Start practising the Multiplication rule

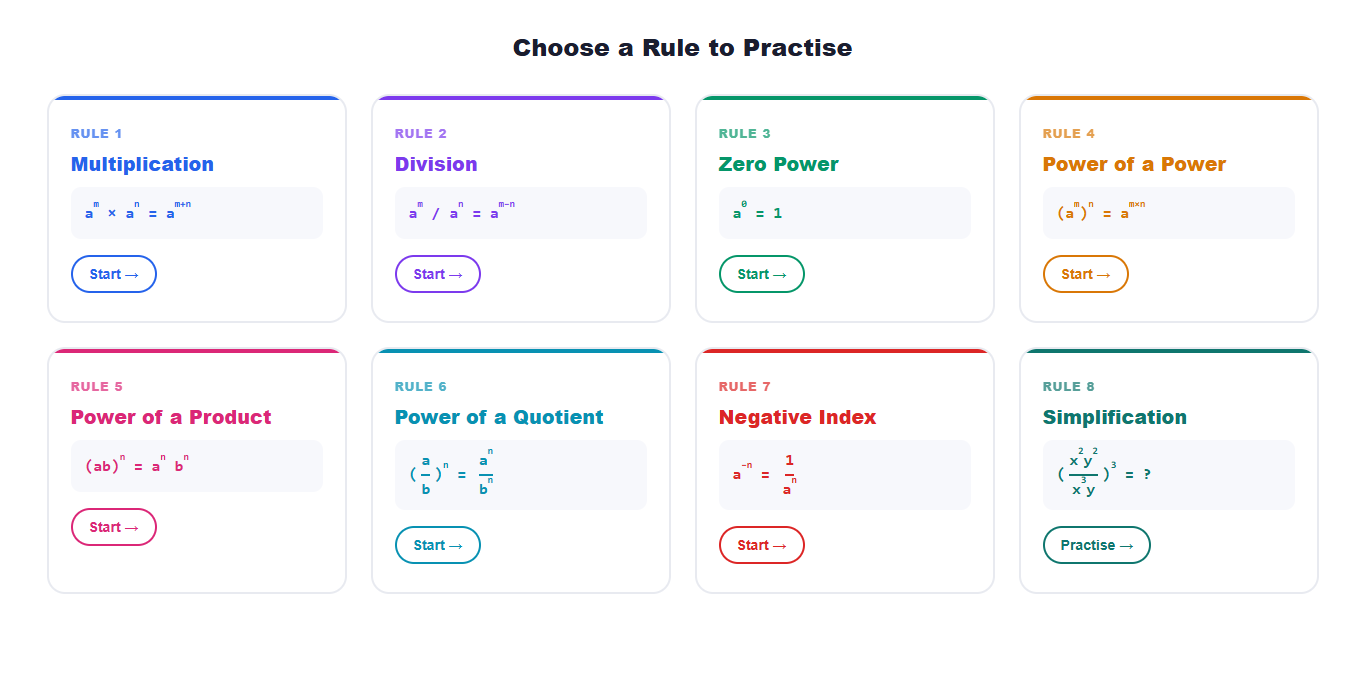113,273
